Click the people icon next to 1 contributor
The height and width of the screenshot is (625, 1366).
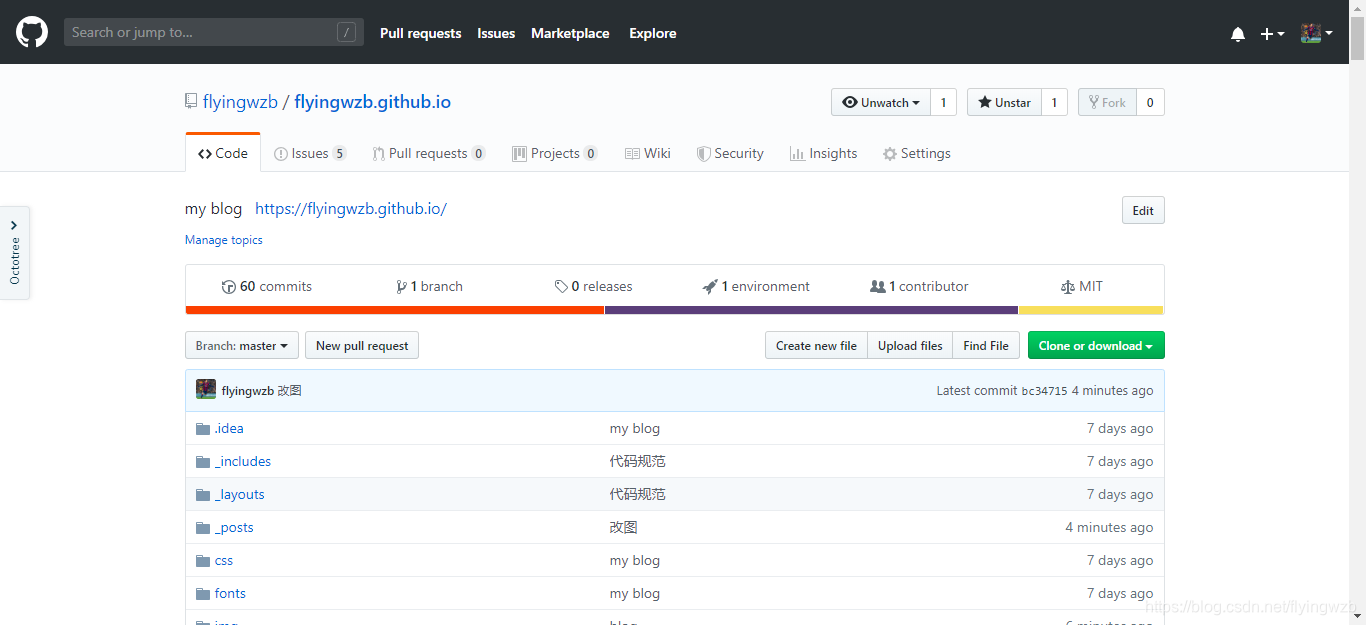878,286
